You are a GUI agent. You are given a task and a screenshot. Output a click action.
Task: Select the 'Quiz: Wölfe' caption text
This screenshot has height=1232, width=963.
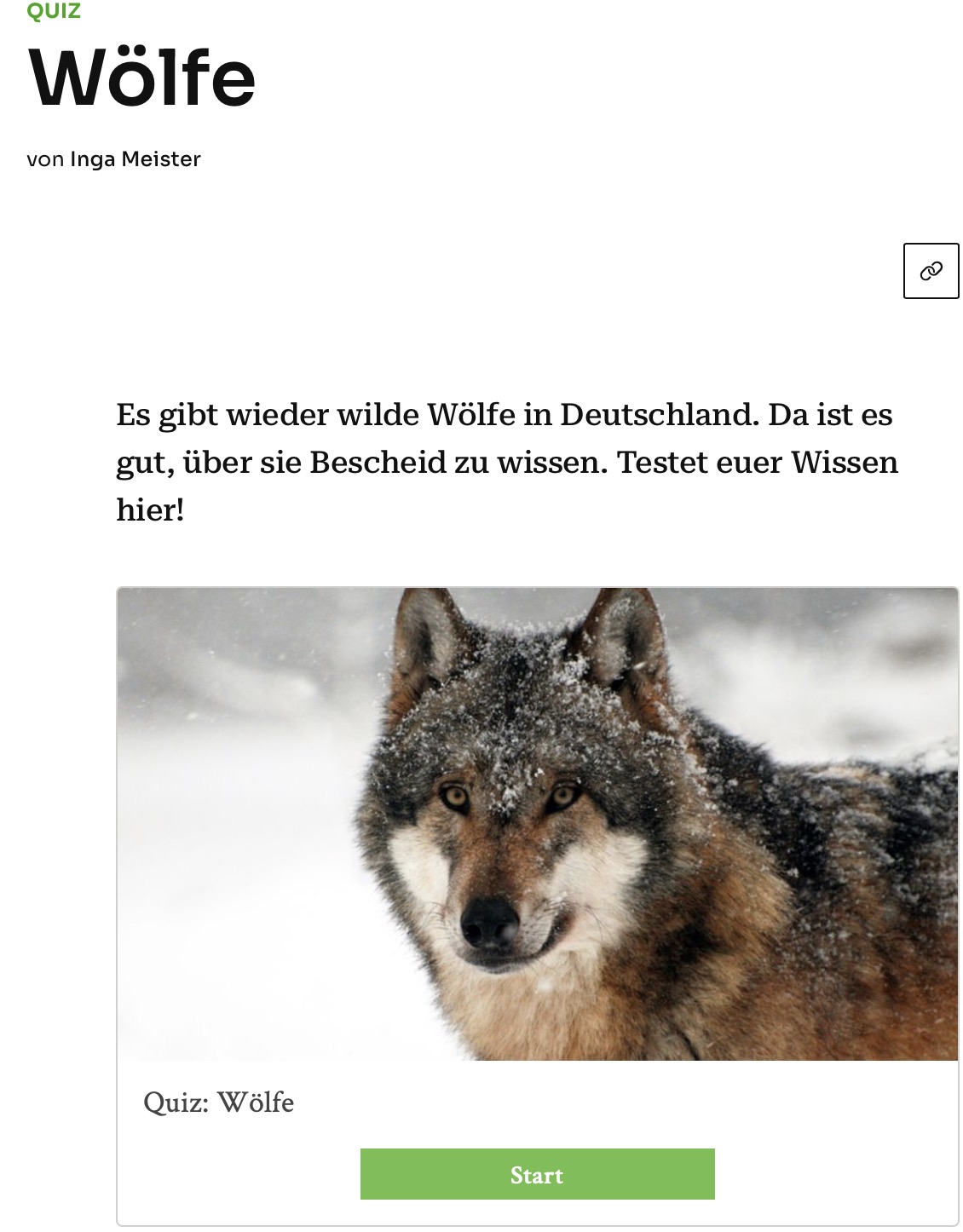219,1102
